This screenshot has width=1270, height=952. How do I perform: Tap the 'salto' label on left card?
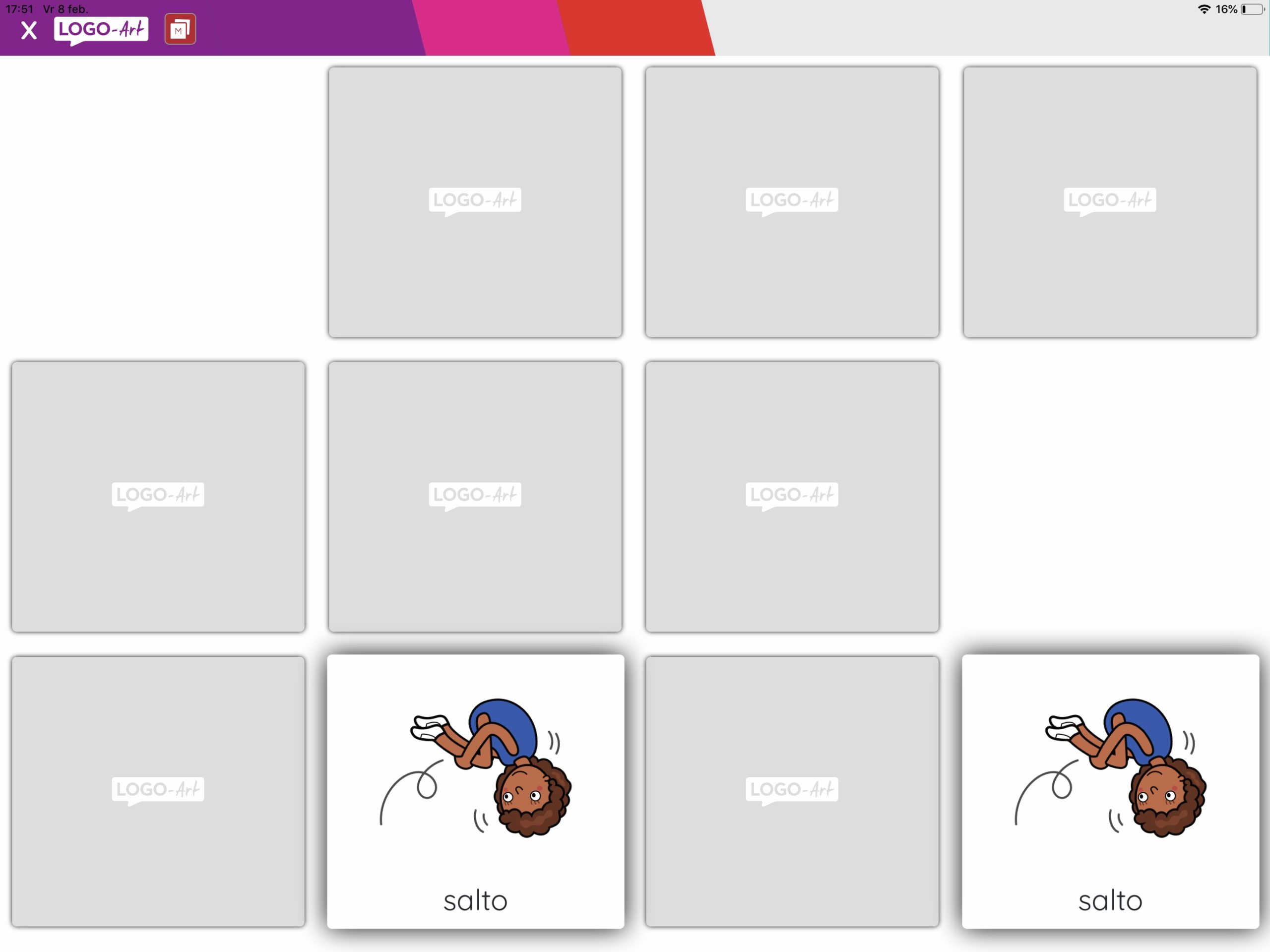pyautogui.click(x=475, y=900)
